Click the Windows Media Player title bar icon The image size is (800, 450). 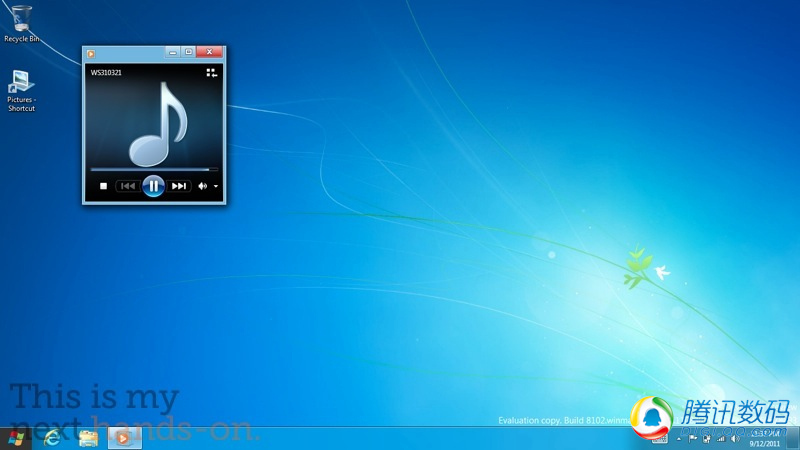tap(91, 54)
